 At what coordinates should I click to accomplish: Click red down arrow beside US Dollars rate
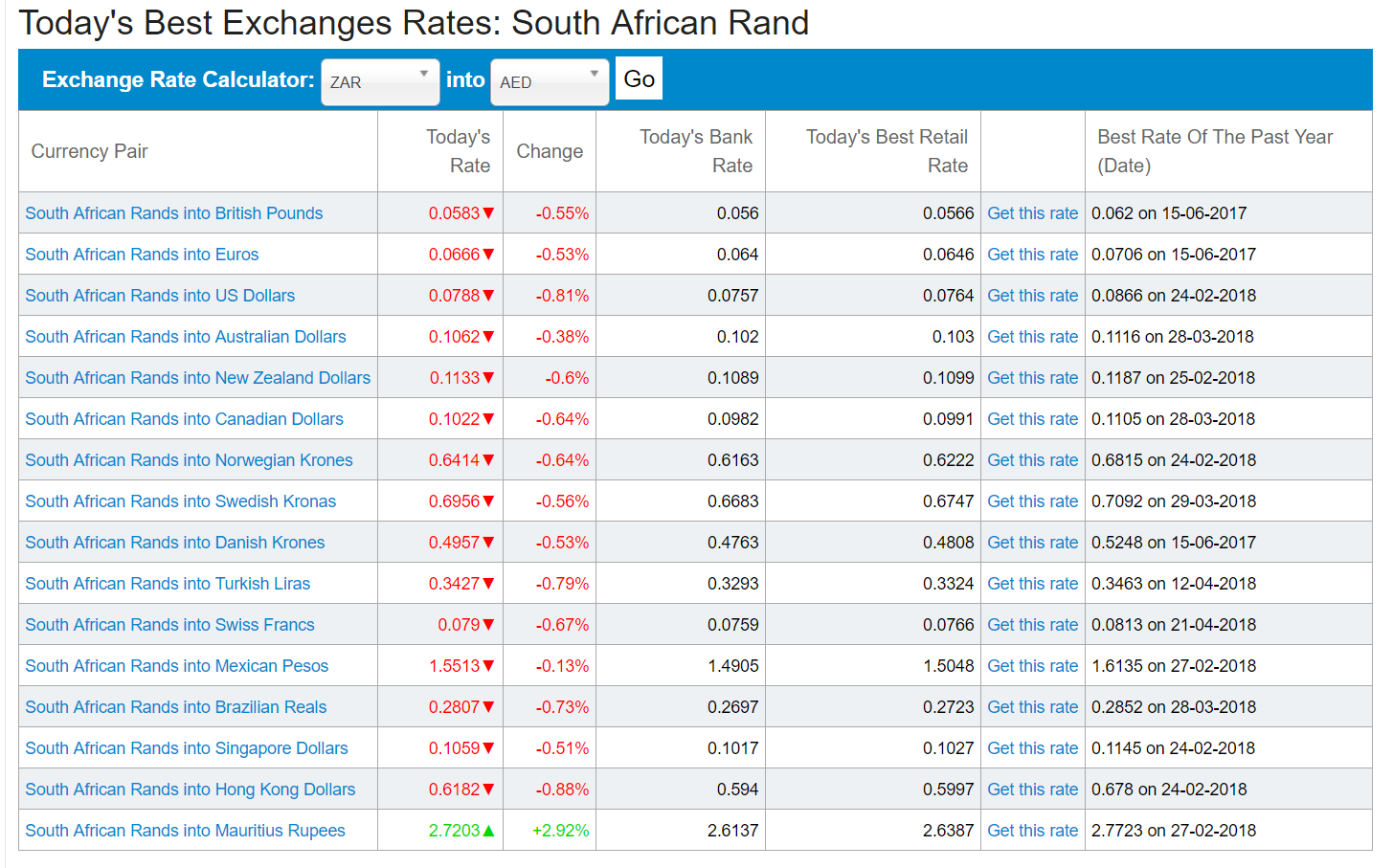click(x=488, y=296)
